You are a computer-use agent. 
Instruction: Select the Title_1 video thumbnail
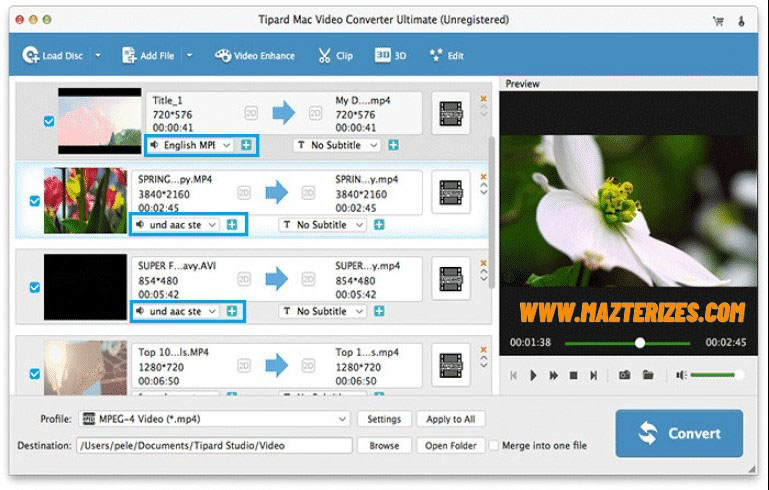click(100, 121)
